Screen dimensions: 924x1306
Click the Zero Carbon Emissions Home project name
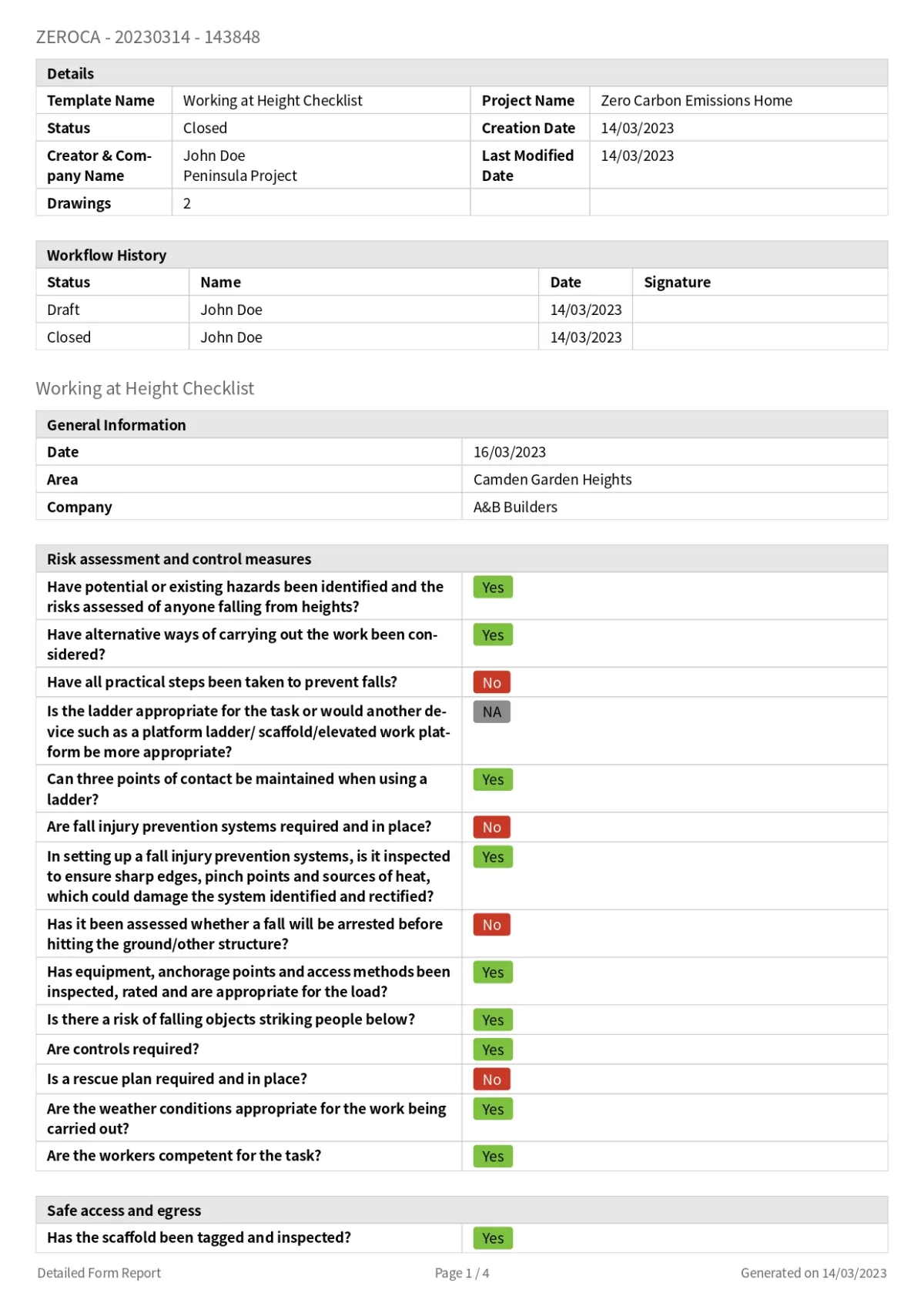[x=696, y=101]
